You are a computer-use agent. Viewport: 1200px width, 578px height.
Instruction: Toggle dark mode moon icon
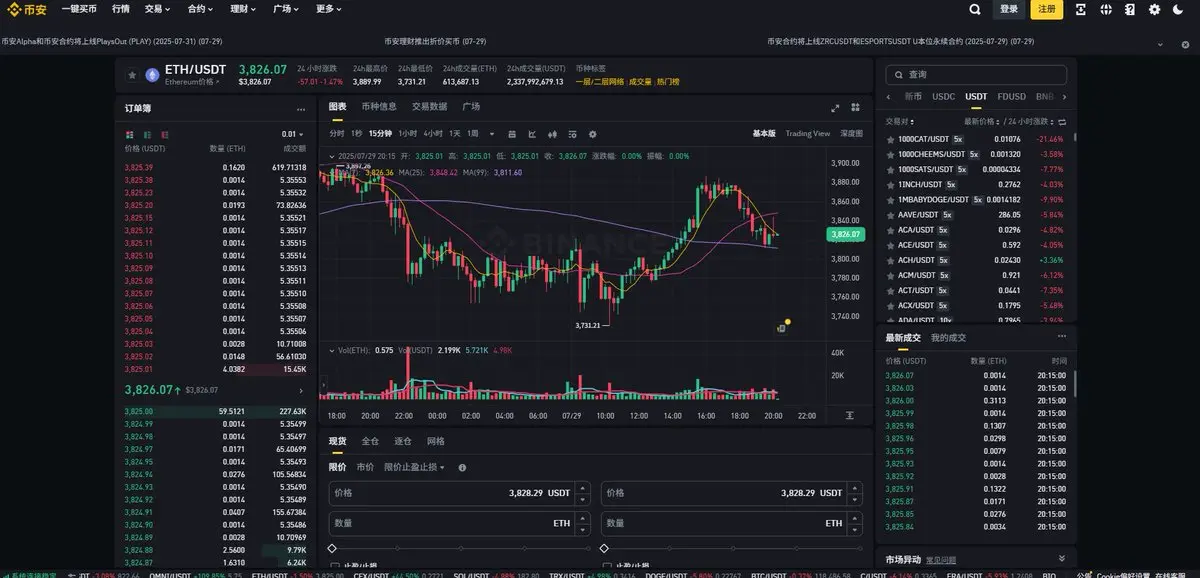coord(1180,9)
